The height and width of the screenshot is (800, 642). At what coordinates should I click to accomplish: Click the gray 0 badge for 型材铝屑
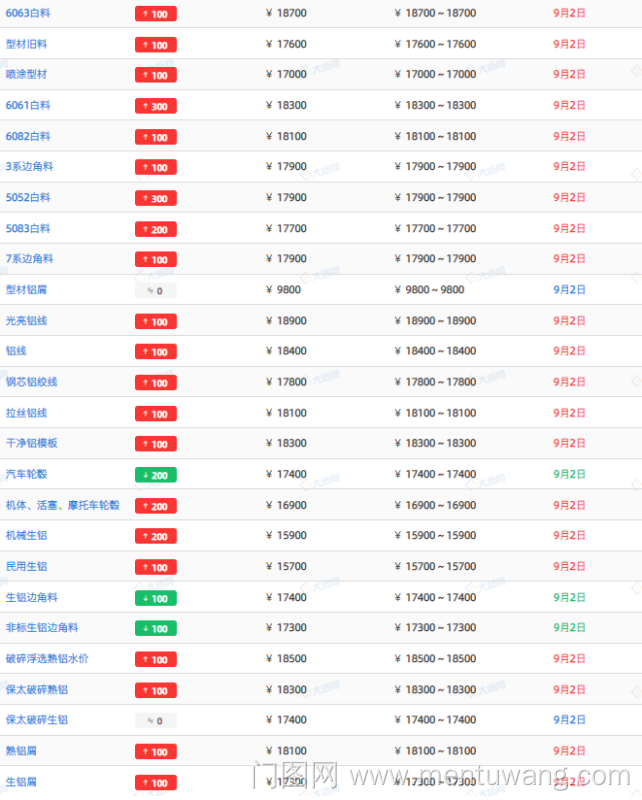coord(155,290)
